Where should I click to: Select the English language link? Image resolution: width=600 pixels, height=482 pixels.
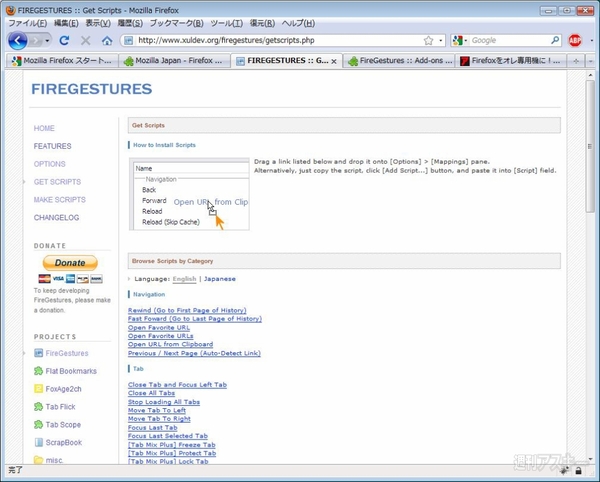(x=184, y=279)
